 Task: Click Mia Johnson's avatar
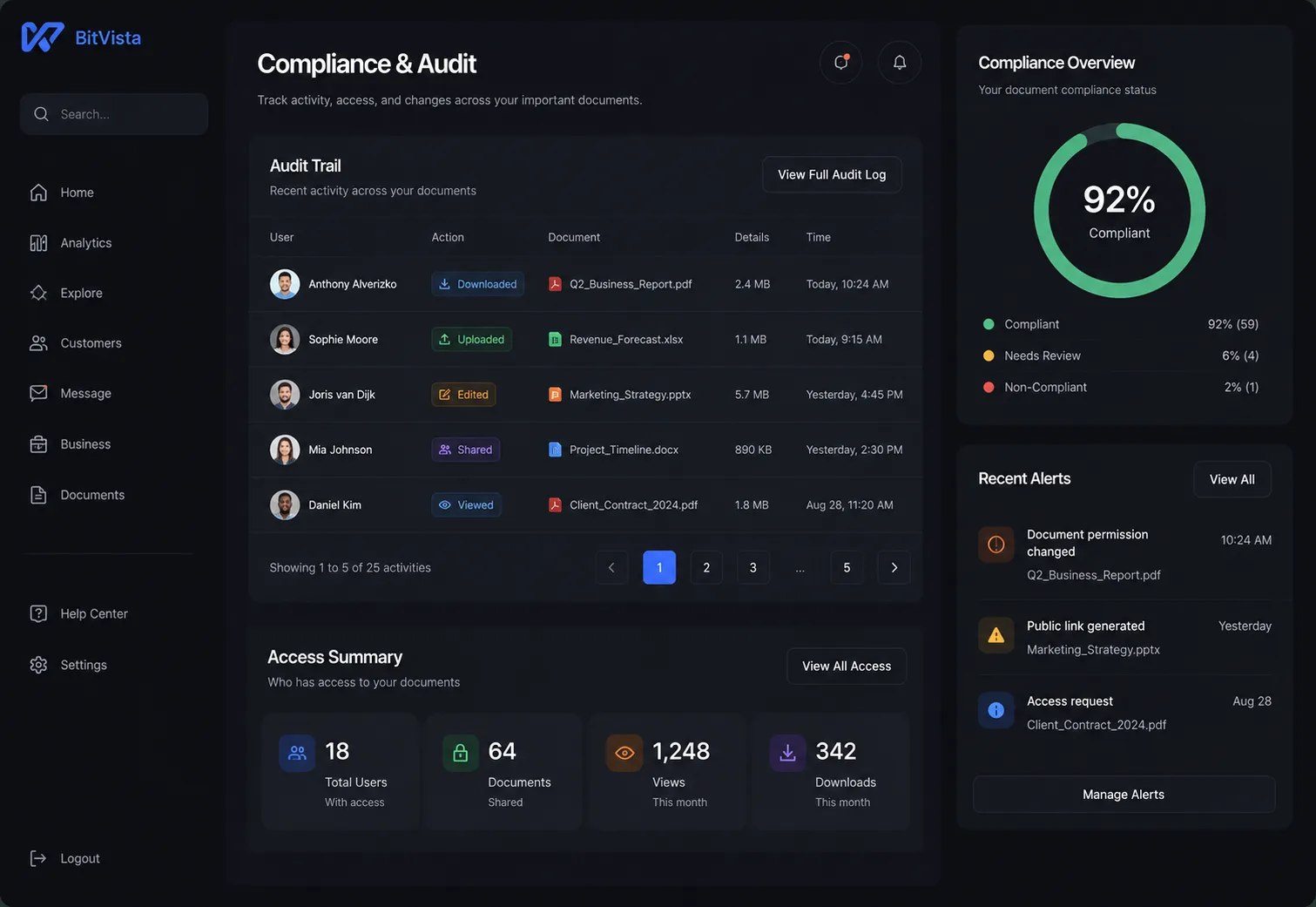(x=285, y=450)
